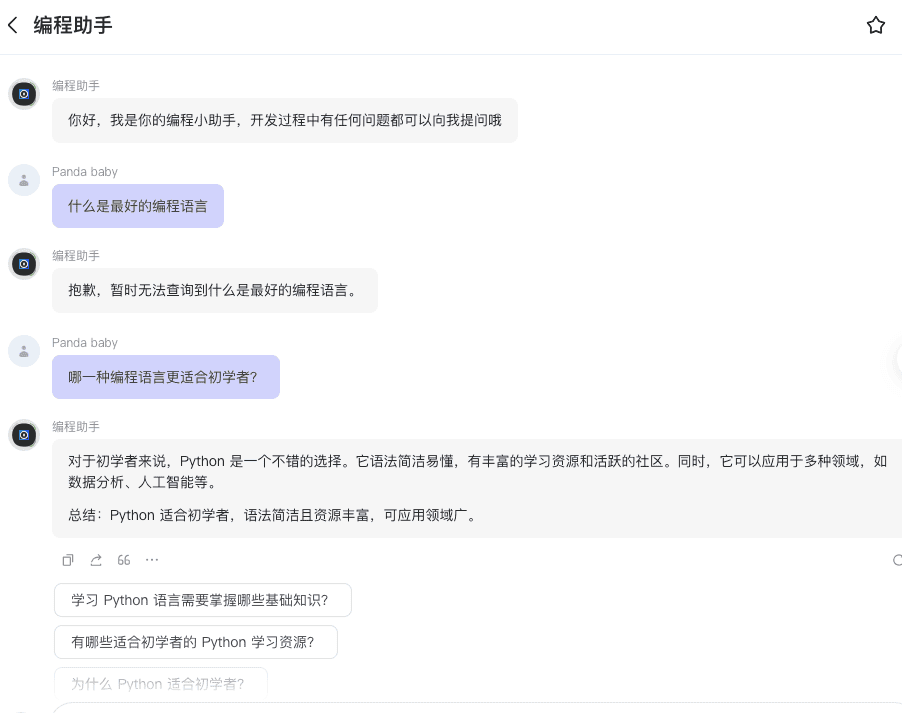Screen dimensions: 902x713
Task: Click the user message 什么是最好的编程语言
Action: pyautogui.click(x=138, y=206)
